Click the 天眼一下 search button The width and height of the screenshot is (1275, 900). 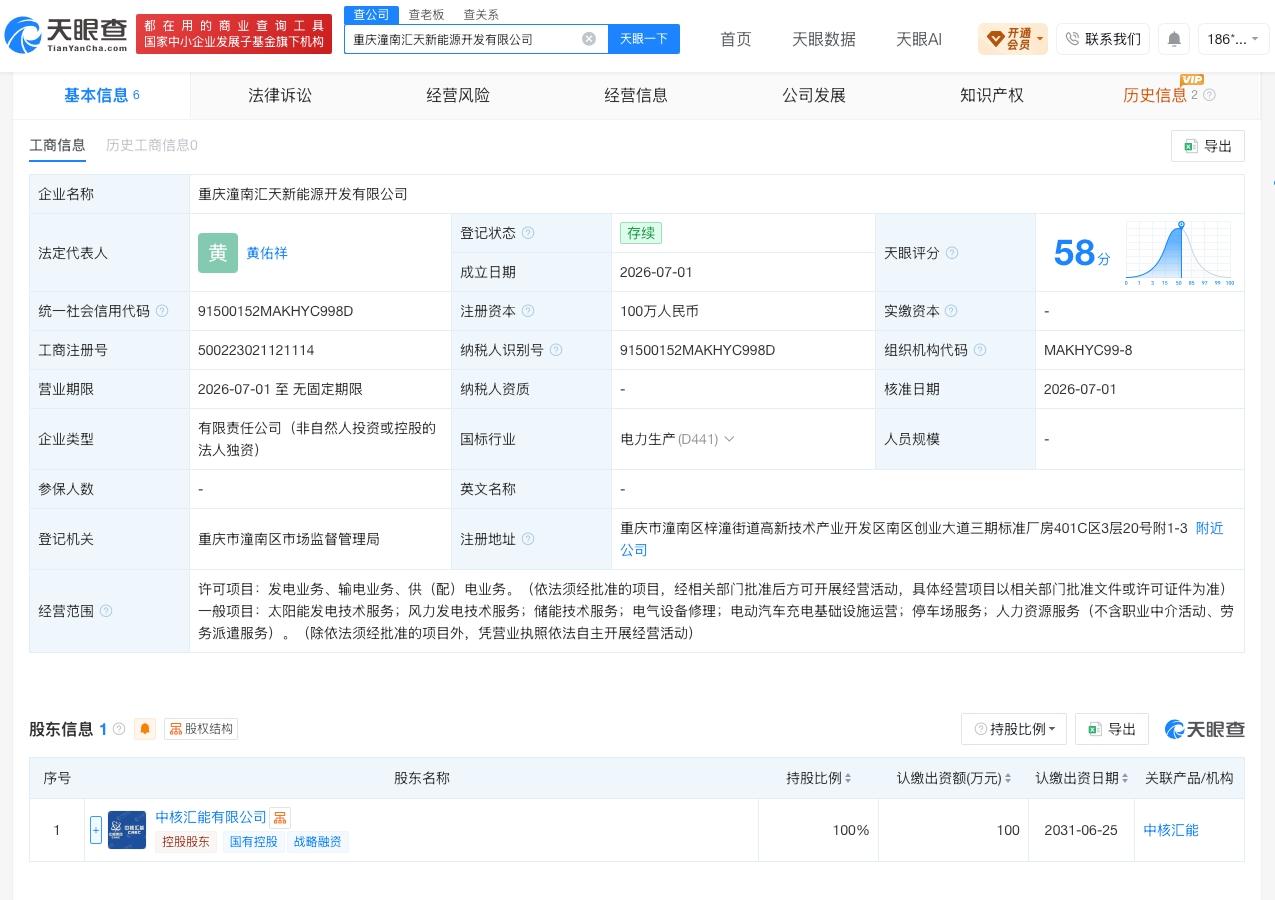click(x=644, y=39)
